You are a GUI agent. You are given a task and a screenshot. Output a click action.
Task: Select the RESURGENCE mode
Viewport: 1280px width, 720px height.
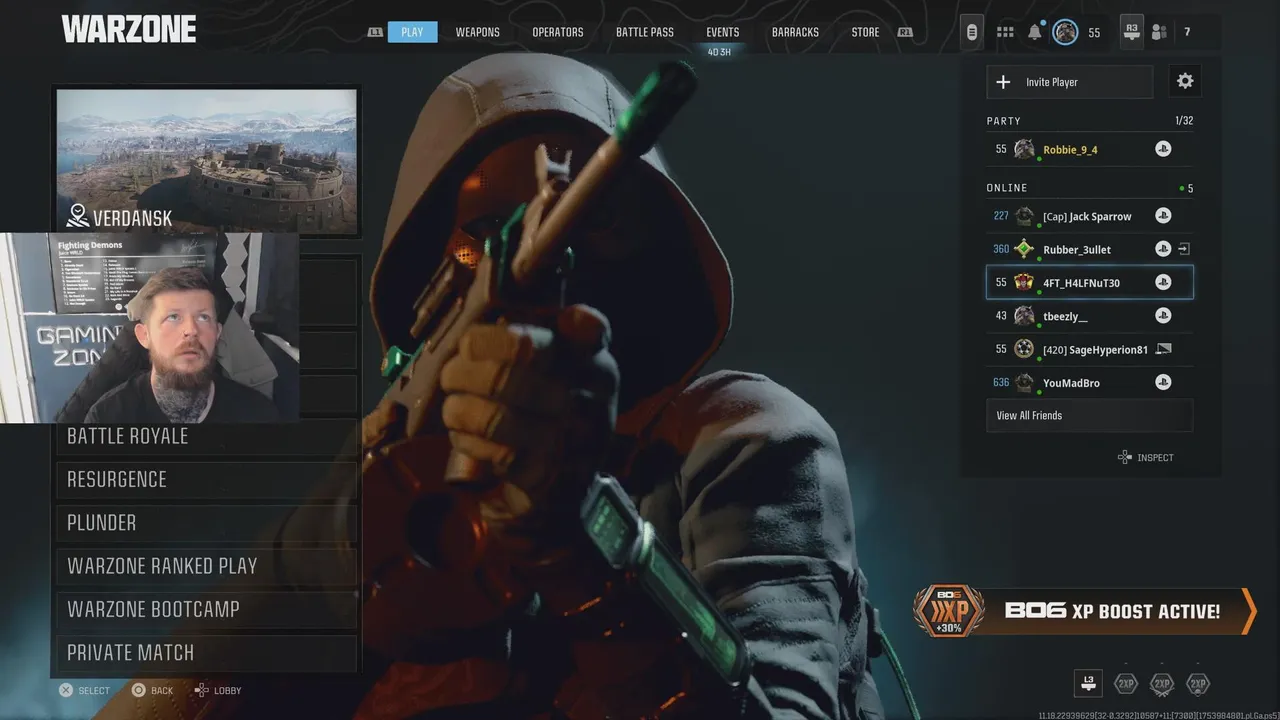(x=207, y=479)
